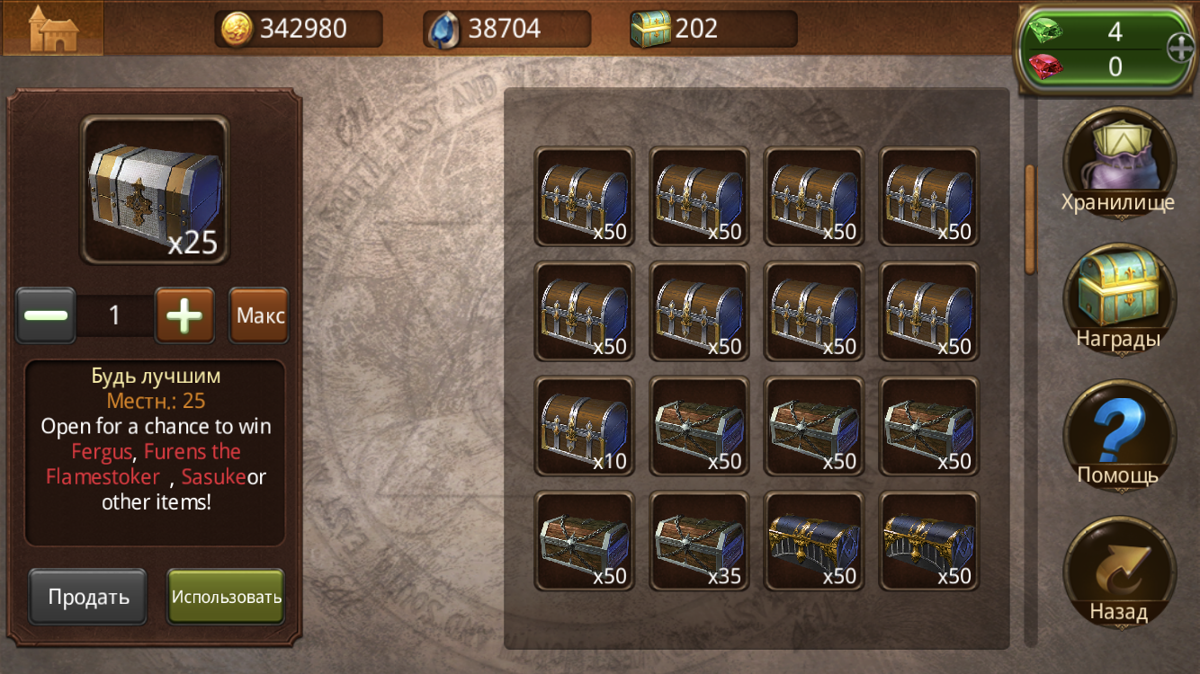This screenshot has height=674, width=1200.
Task: Select the first brown chest in the grid
Action: coord(585,197)
